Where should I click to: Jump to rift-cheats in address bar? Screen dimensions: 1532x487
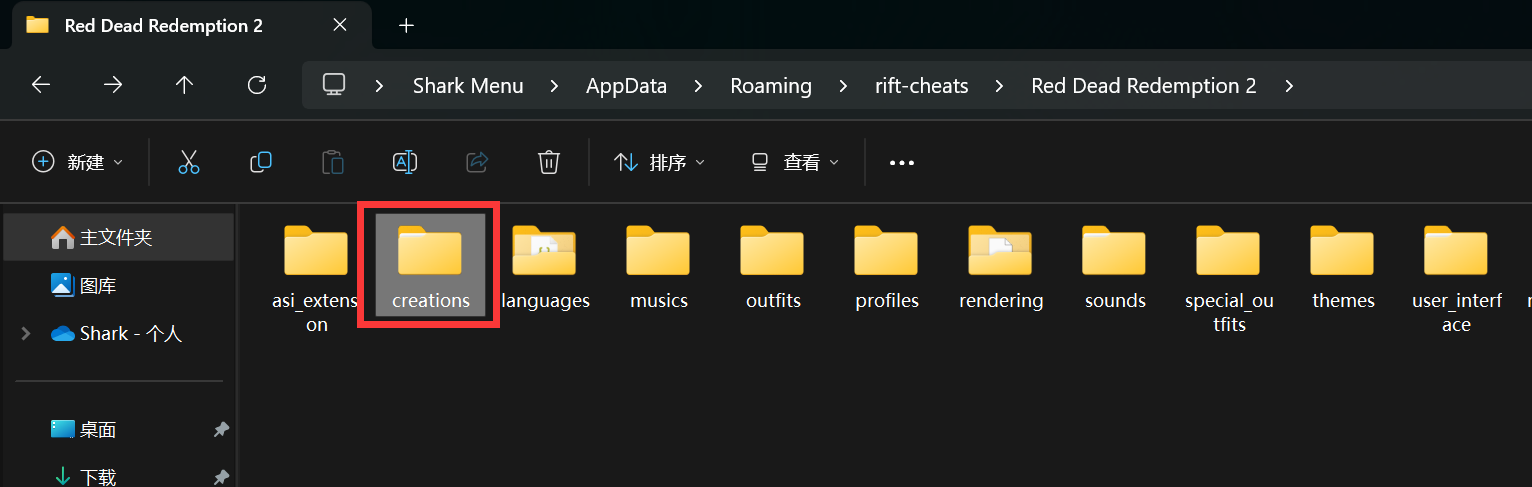(921, 86)
